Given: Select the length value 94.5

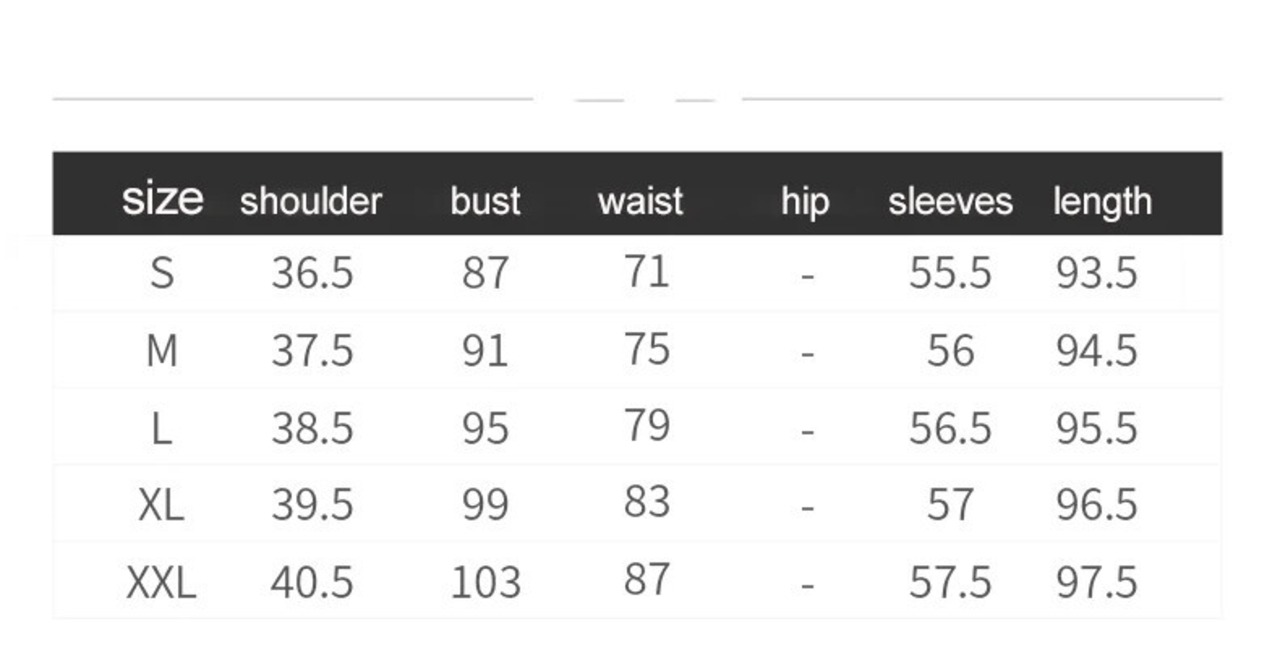Looking at the screenshot, I should pyautogui.click(x=1097, y=351).
